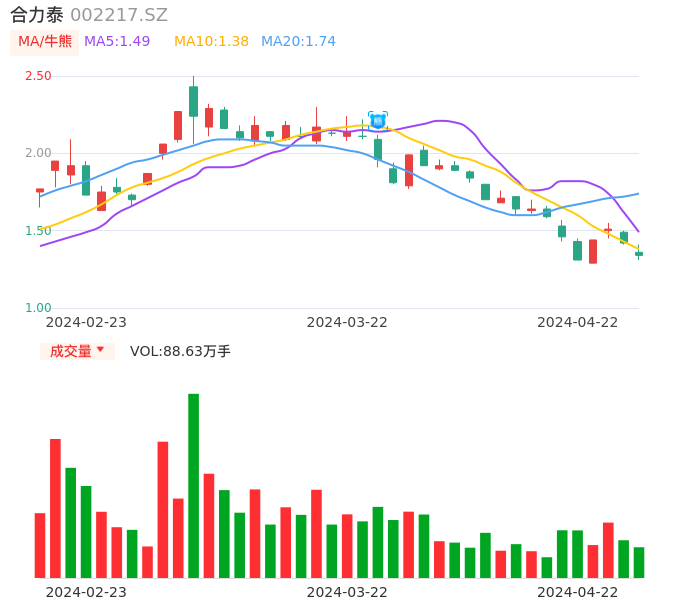The width and height of the screenshot is (686, 606).
Task: Toggle the MA20 blue line legend
Action: 298,42
